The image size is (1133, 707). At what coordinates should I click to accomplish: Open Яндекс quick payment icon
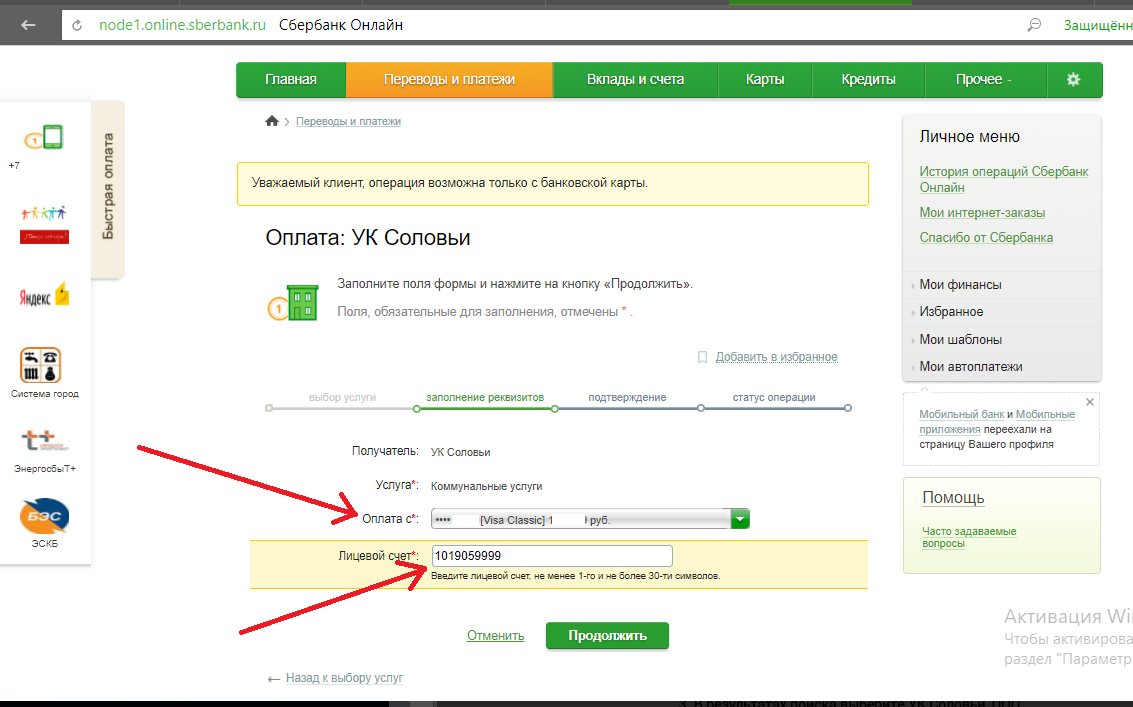44,294
